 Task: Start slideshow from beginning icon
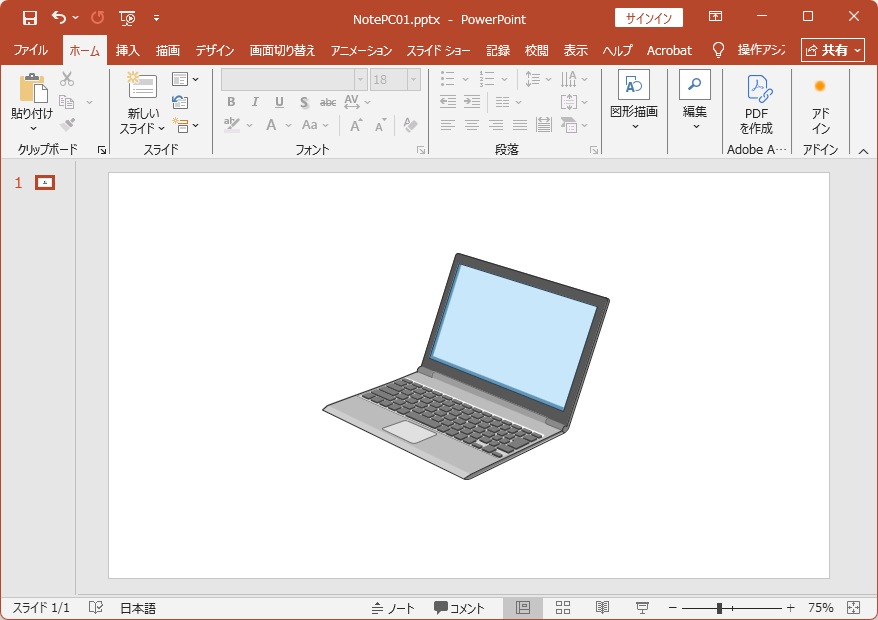pyautogui.click(x=127, y=18)
